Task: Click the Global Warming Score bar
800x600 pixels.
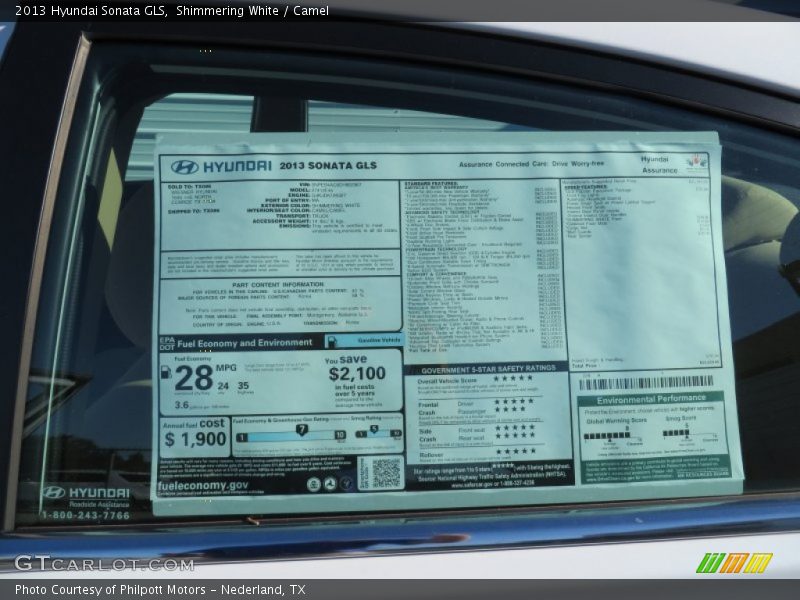Action: coord(607,436)
